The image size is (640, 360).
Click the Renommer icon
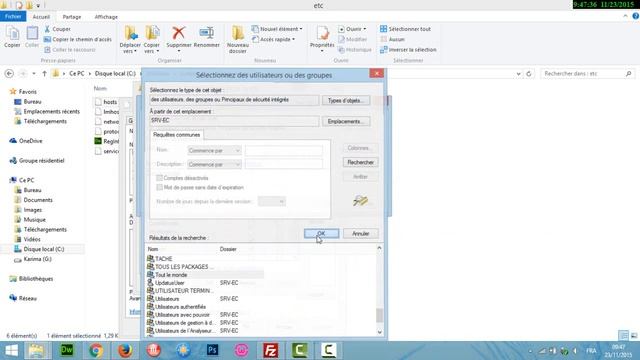pyautogui.click(x=207, y=33)
